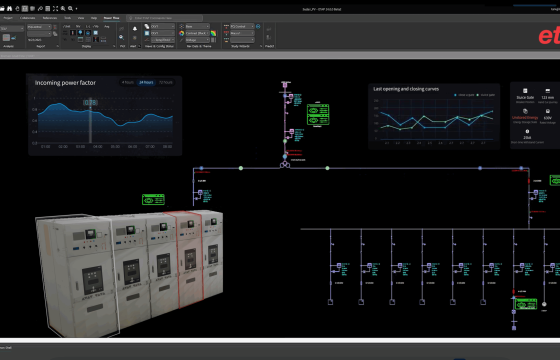This screenshot has height=360, width=560.
Task: Click the "Last opening and closing curves" title
Action: point(406,89)
